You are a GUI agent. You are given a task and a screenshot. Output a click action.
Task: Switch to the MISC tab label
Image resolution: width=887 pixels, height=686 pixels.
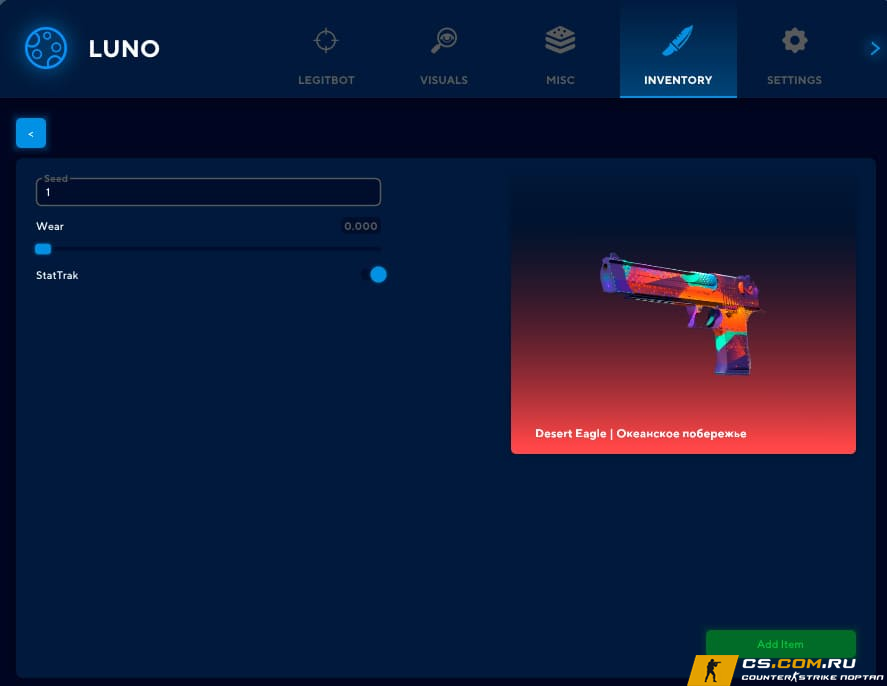click(561, 80)
